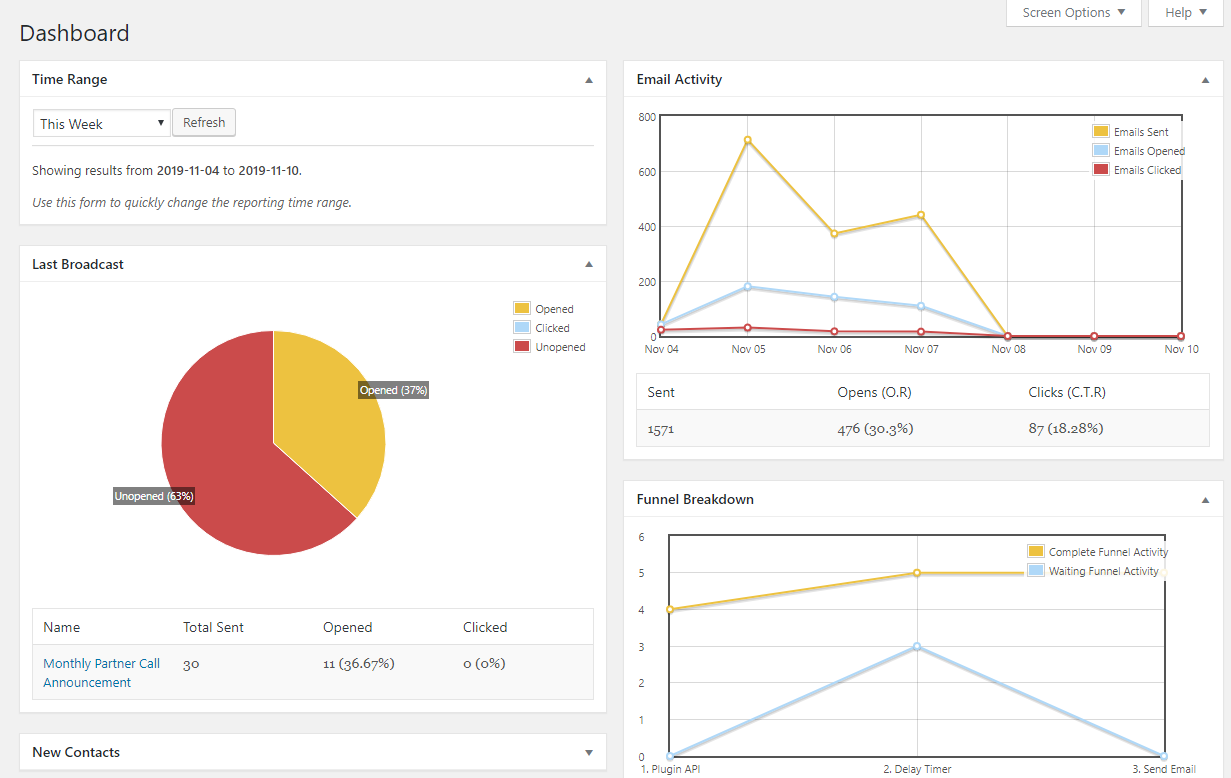This screenshot has height=778, width=1231.
Task: Click the Complete Funnel Activity legend swatch
Action: [x=1036, y=552]
